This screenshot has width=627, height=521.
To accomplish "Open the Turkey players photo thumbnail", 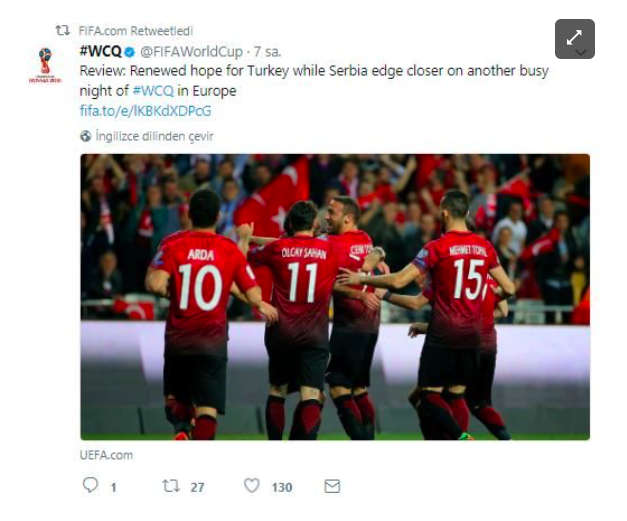I will pos(335,297).
